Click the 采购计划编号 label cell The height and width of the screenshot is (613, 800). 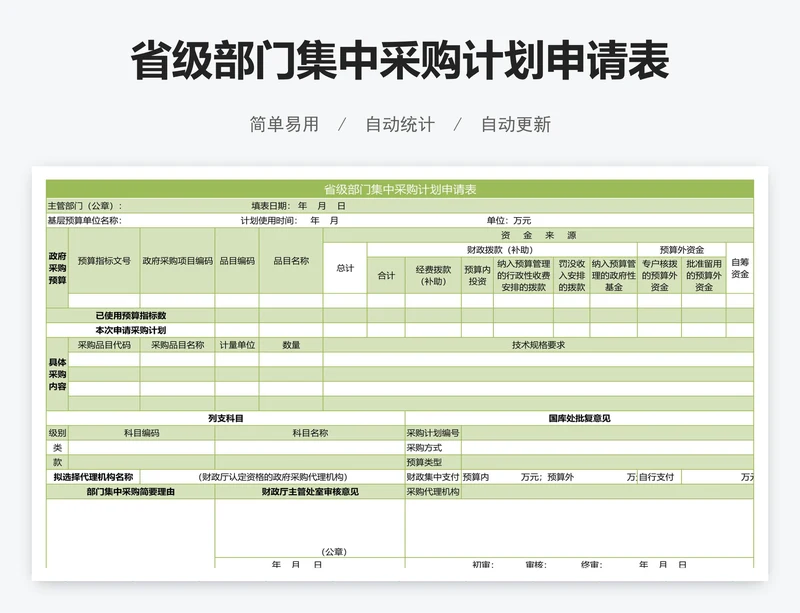point(433,433)
